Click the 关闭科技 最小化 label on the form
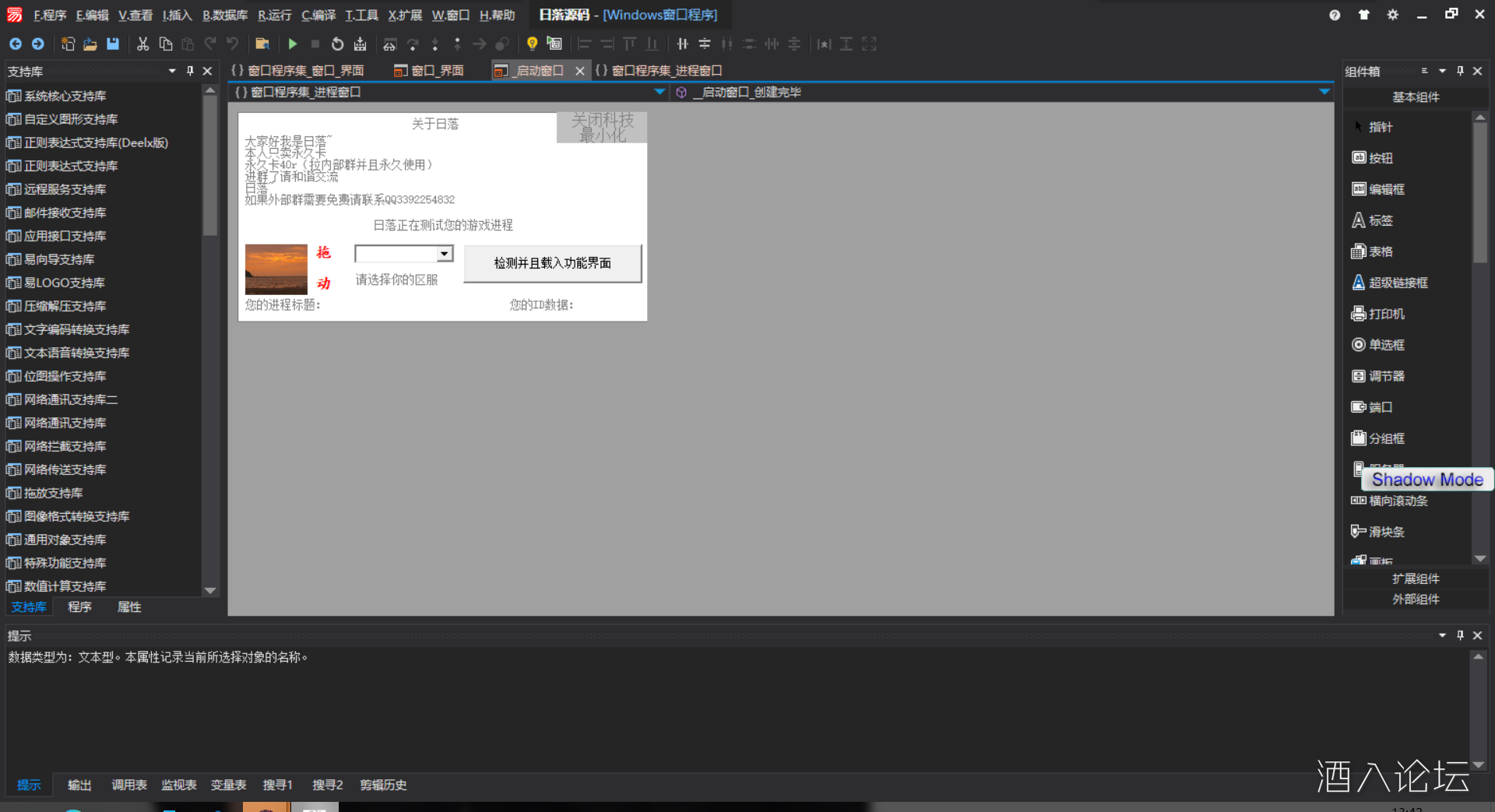The height and width of the screenshot is (812, 1495). [602, 128]
